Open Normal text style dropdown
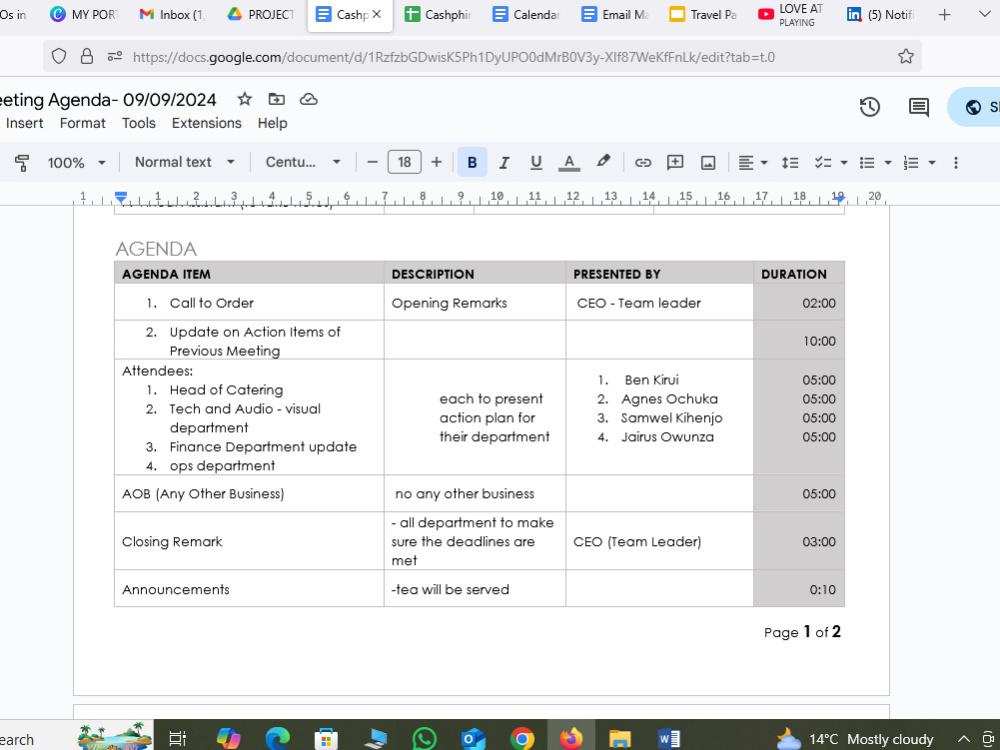 [185, 162]
